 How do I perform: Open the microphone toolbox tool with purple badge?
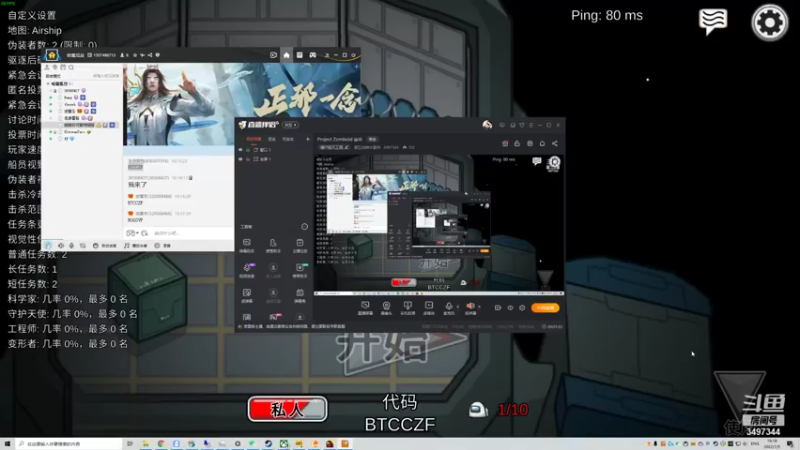pyautogui.click(x=247, y=270)
